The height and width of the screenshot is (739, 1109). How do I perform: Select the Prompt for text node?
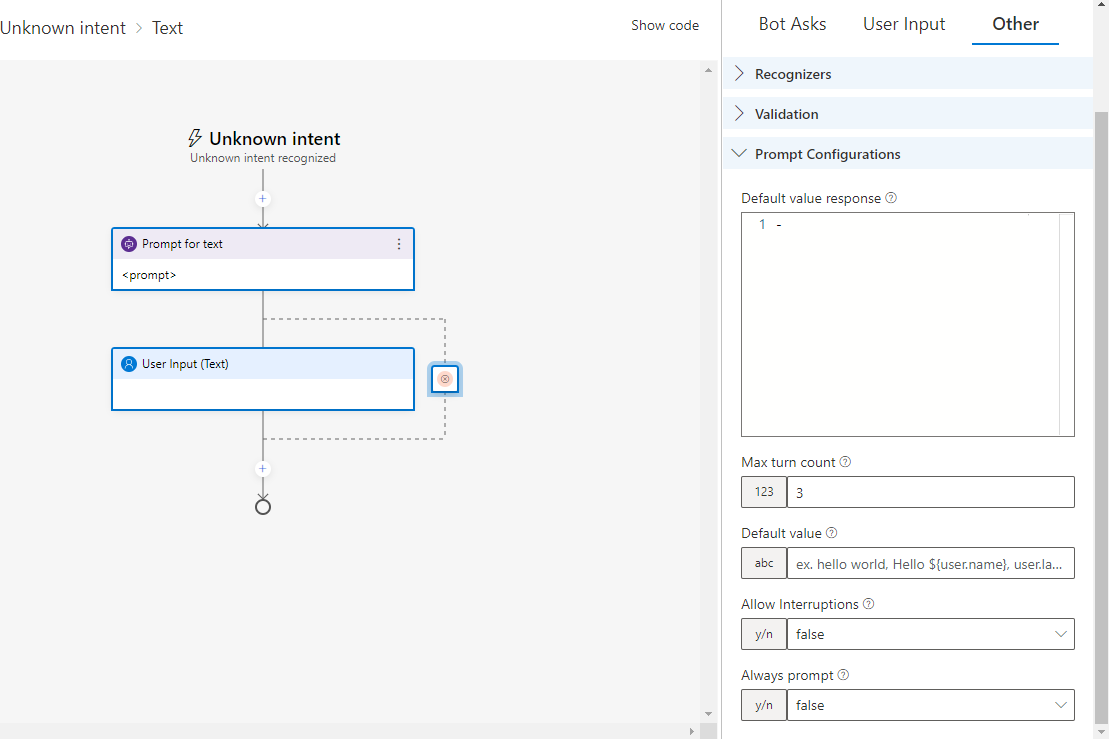[x=262, y=259]
